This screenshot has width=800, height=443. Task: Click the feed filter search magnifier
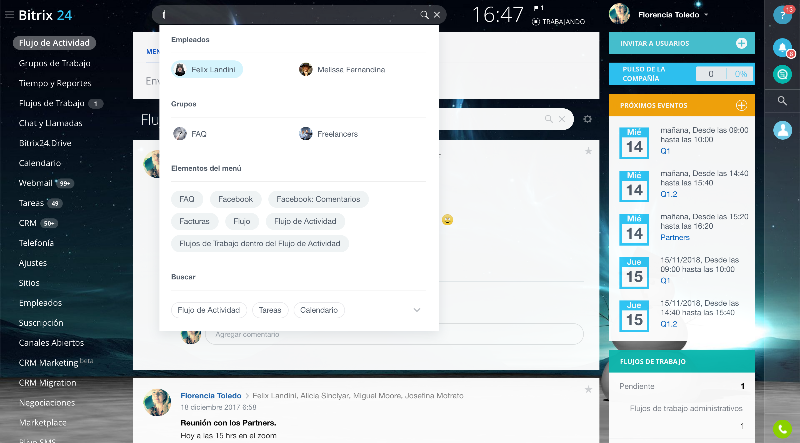(548, 119)
